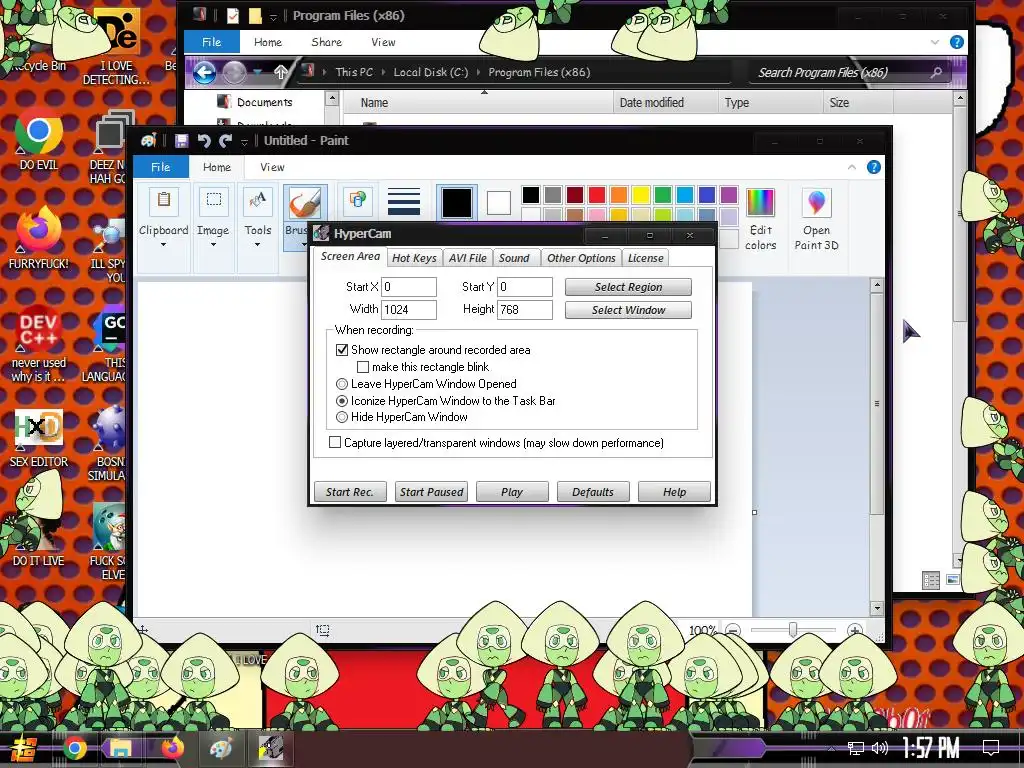1024x768 pixels.
Task: Click the Width input field in HyperCam
Action: click(409, 310)
